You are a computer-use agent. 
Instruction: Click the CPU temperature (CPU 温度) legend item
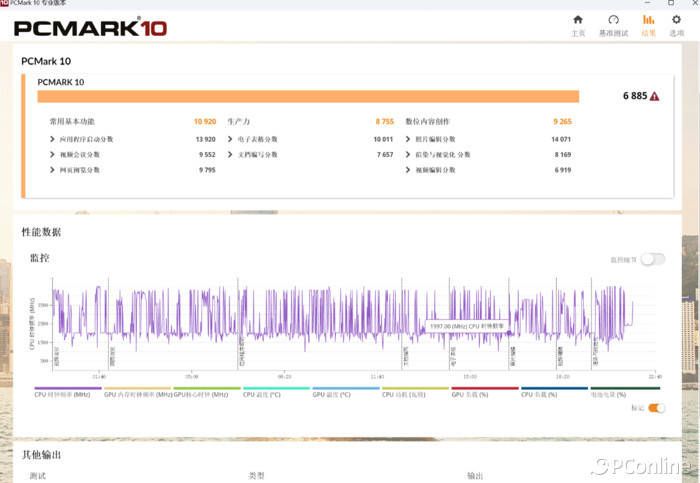276,394
